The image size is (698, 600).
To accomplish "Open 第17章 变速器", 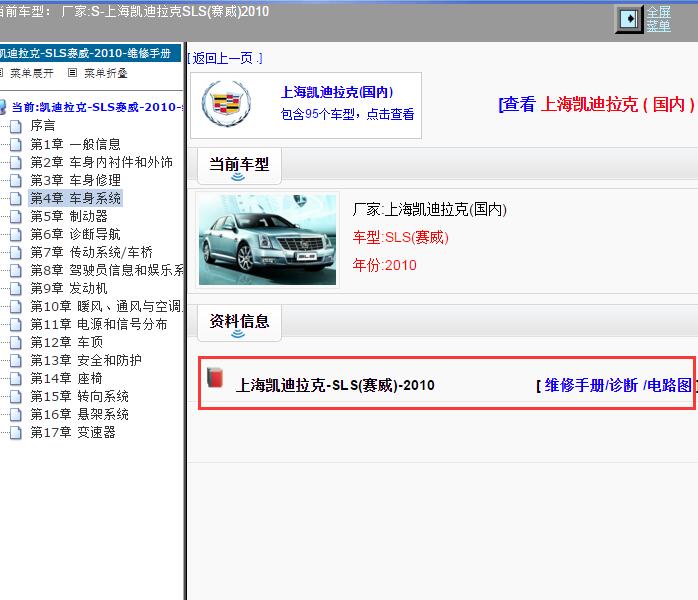I will click(73, 432).
